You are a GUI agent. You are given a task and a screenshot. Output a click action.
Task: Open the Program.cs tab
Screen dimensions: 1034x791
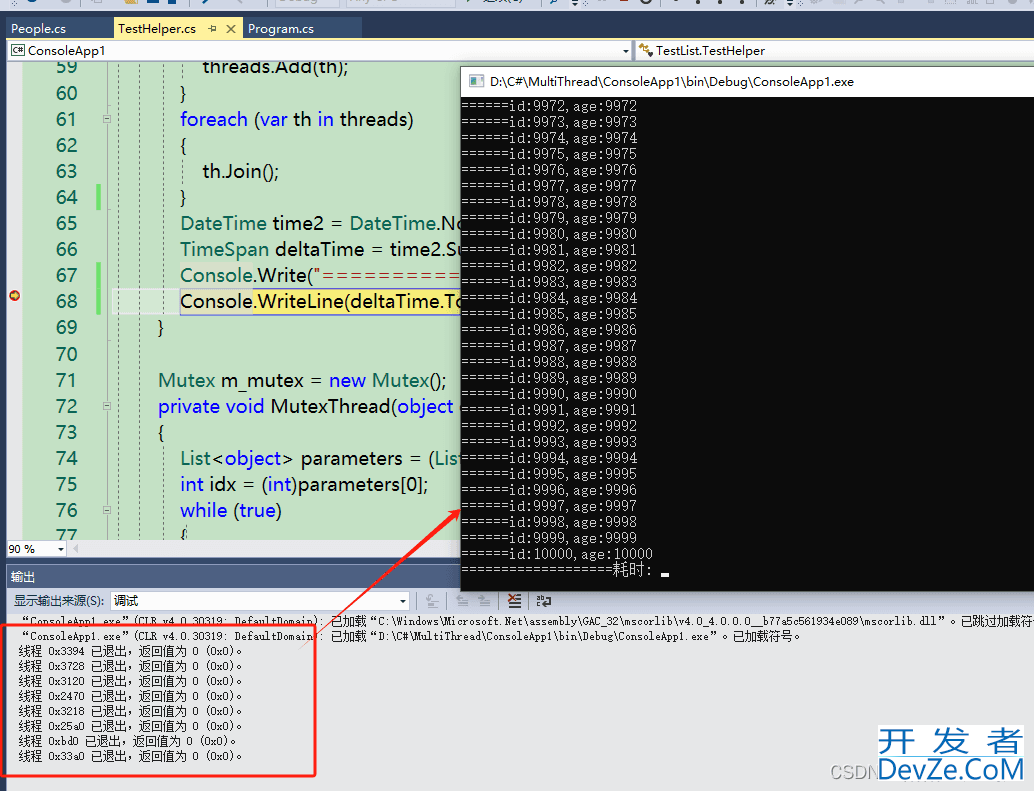click(281, 28)
